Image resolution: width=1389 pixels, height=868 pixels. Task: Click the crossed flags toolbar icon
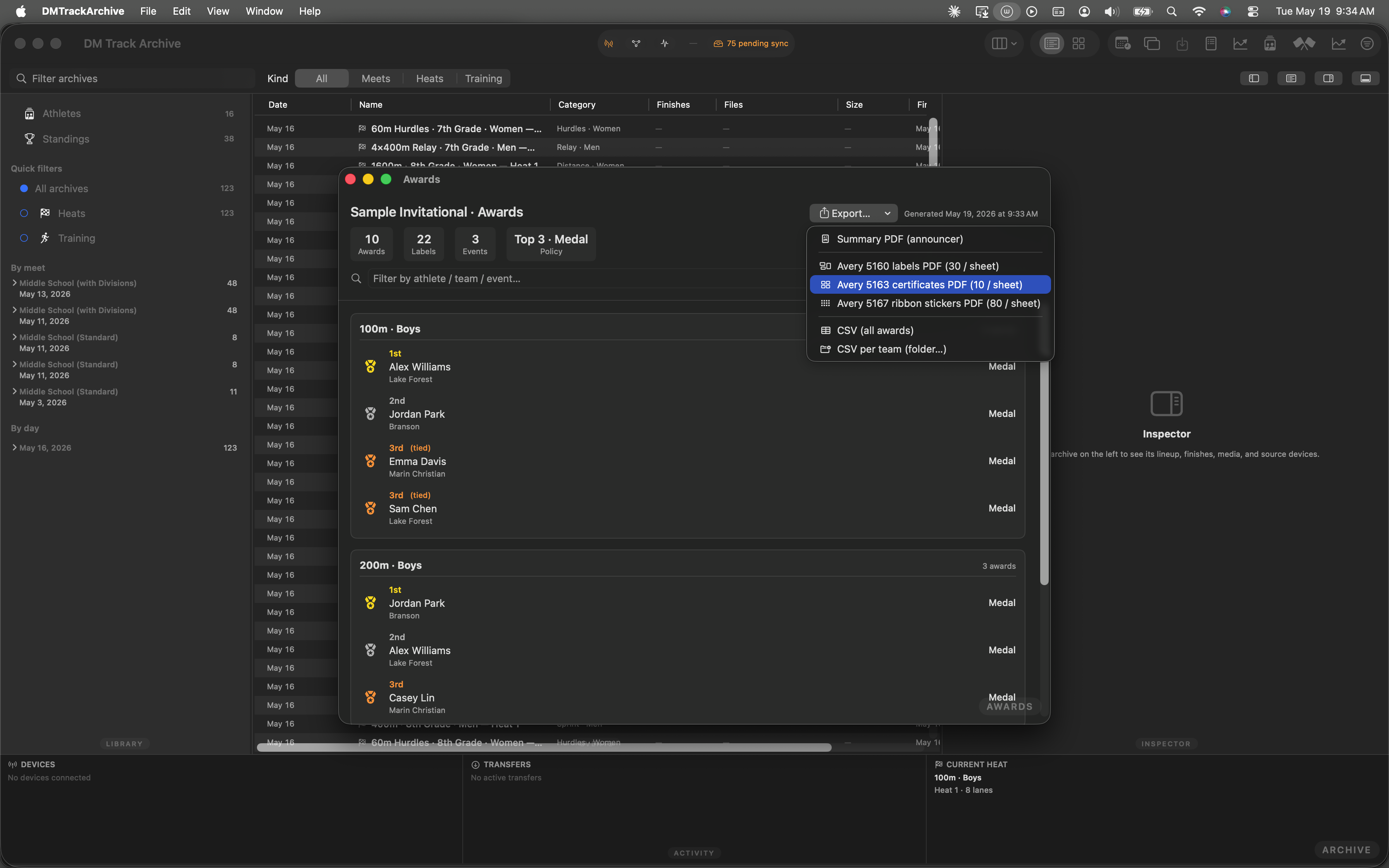click(x=1303, y=44)
